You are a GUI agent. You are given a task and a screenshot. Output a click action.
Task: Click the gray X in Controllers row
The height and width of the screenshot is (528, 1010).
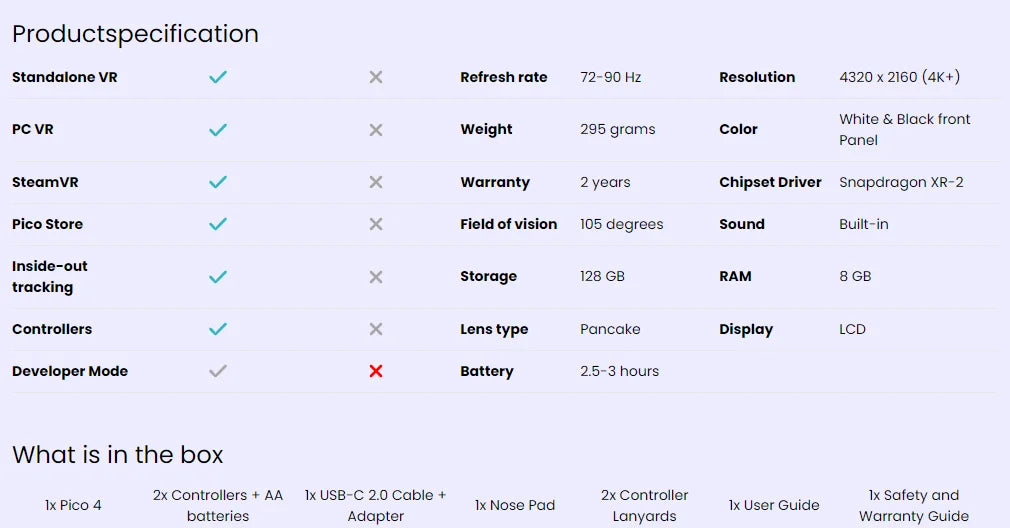376,329
